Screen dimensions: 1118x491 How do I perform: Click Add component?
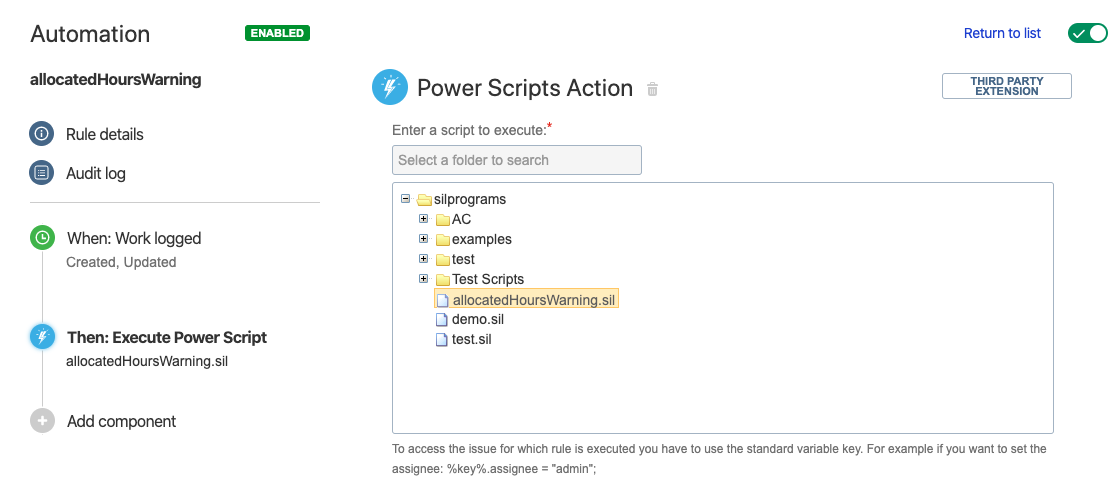click(x=121, y=421)
